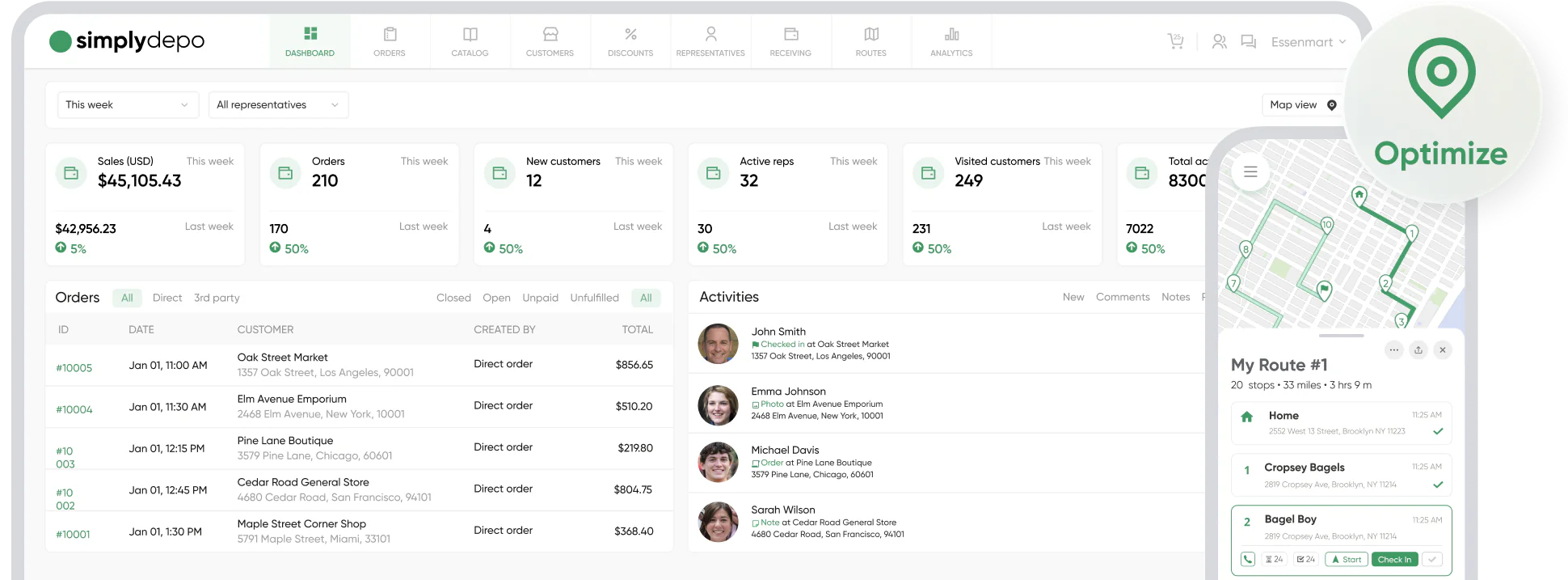Viewport: 1568px width, 580px height.
Task: Expand the This week dropdown
Action: click(x=128, y=105)
